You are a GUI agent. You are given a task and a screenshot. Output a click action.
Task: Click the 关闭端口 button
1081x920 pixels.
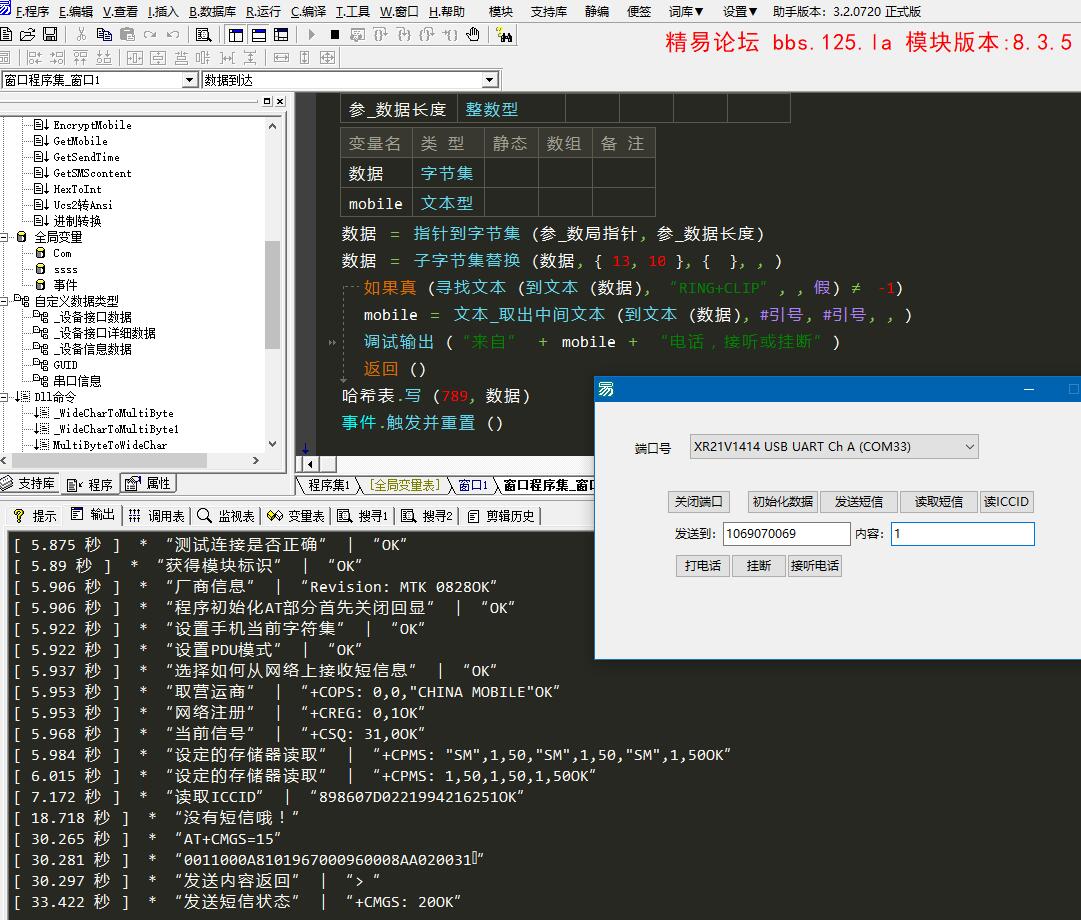pos(698,501)
